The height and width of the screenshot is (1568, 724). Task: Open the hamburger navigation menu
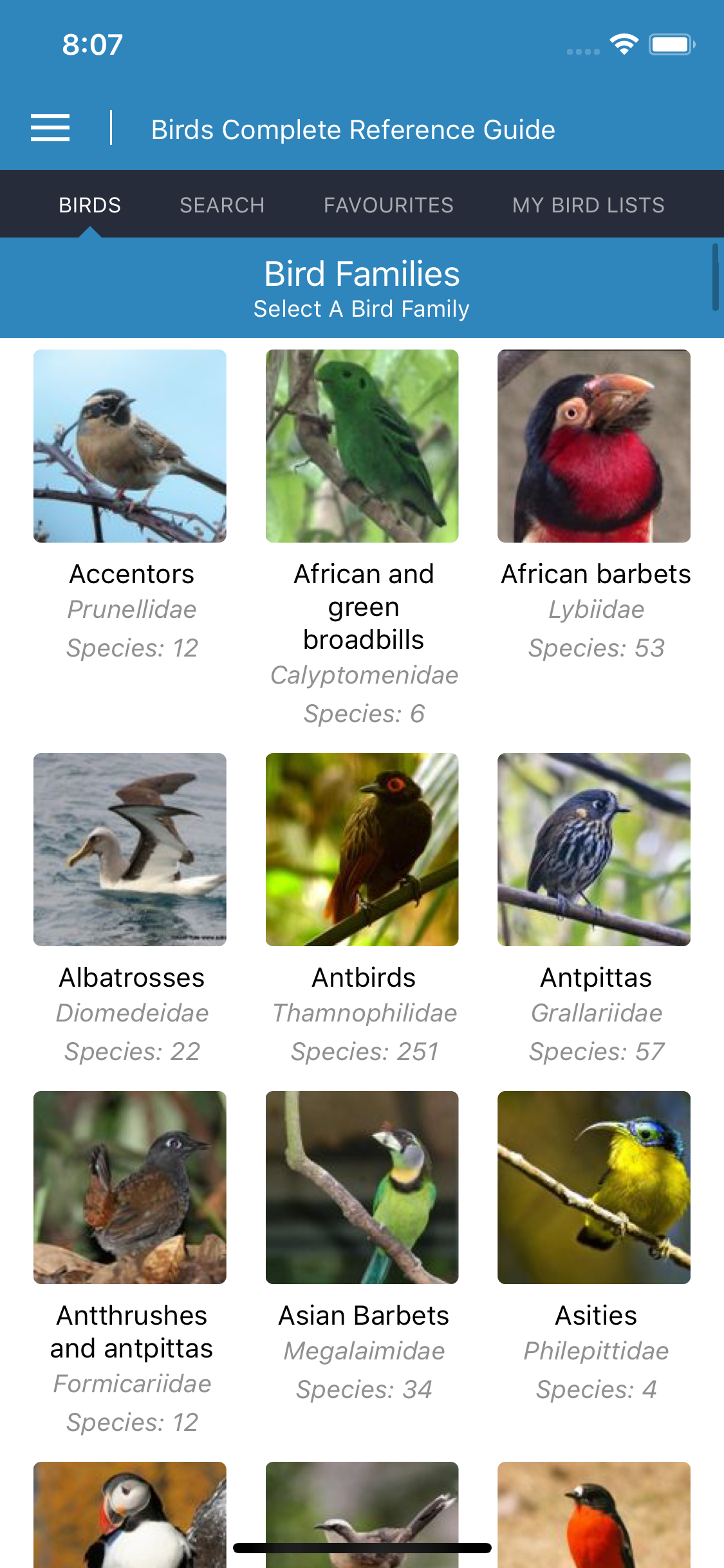[x=50, y=127]
